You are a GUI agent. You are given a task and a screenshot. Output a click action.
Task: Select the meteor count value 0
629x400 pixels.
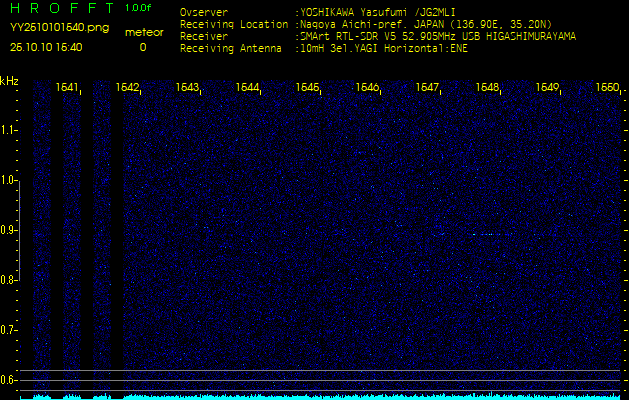coord(142,47)
